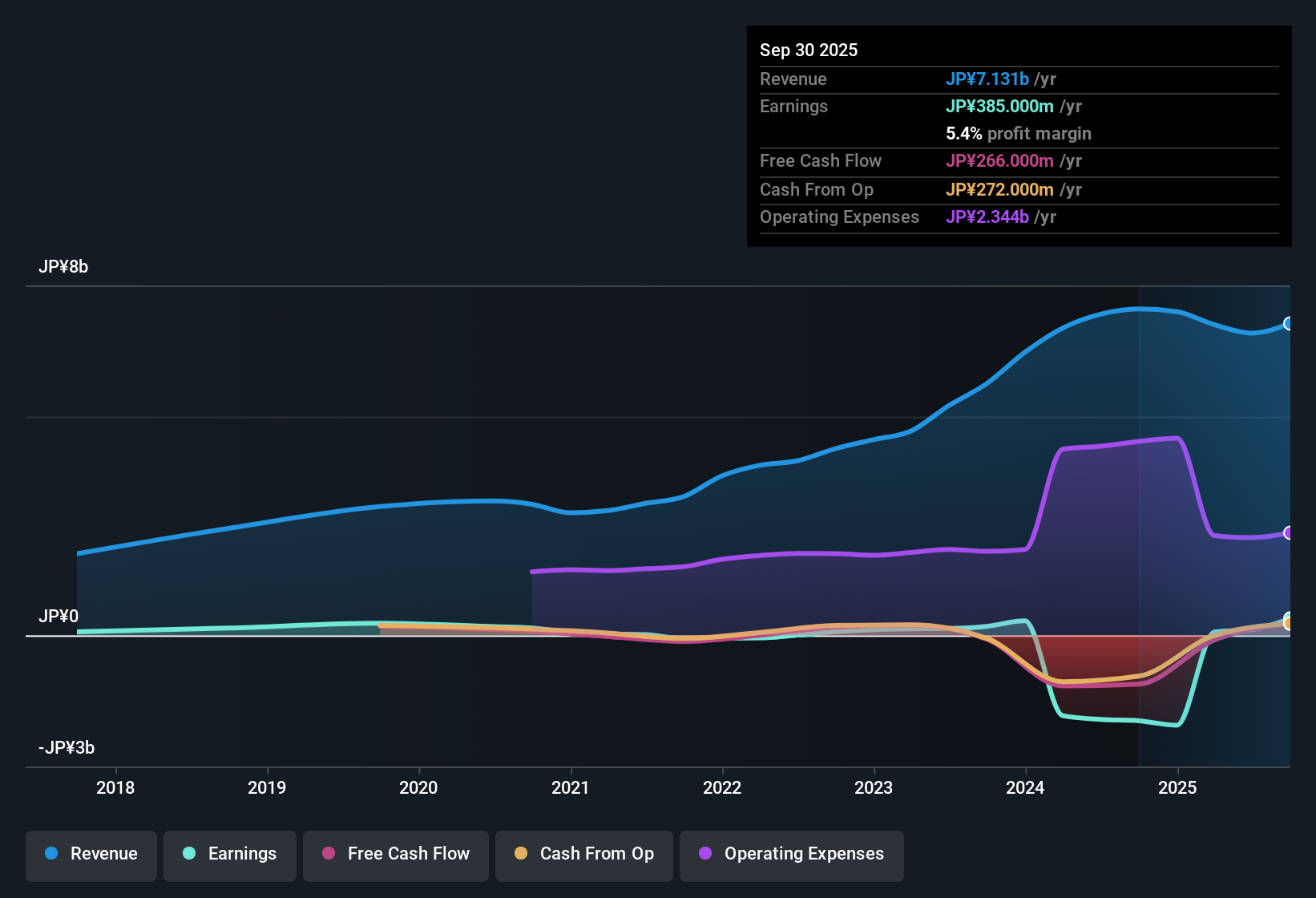This screenshot has width=1316, height=898.
Task: Select the 2021 axis label
Action: 571,788
